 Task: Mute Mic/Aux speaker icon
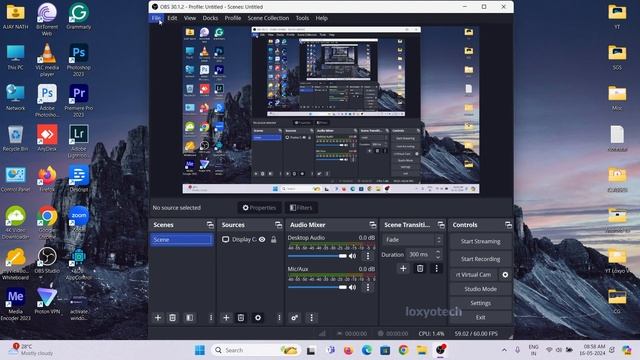(x=352, y=287)
